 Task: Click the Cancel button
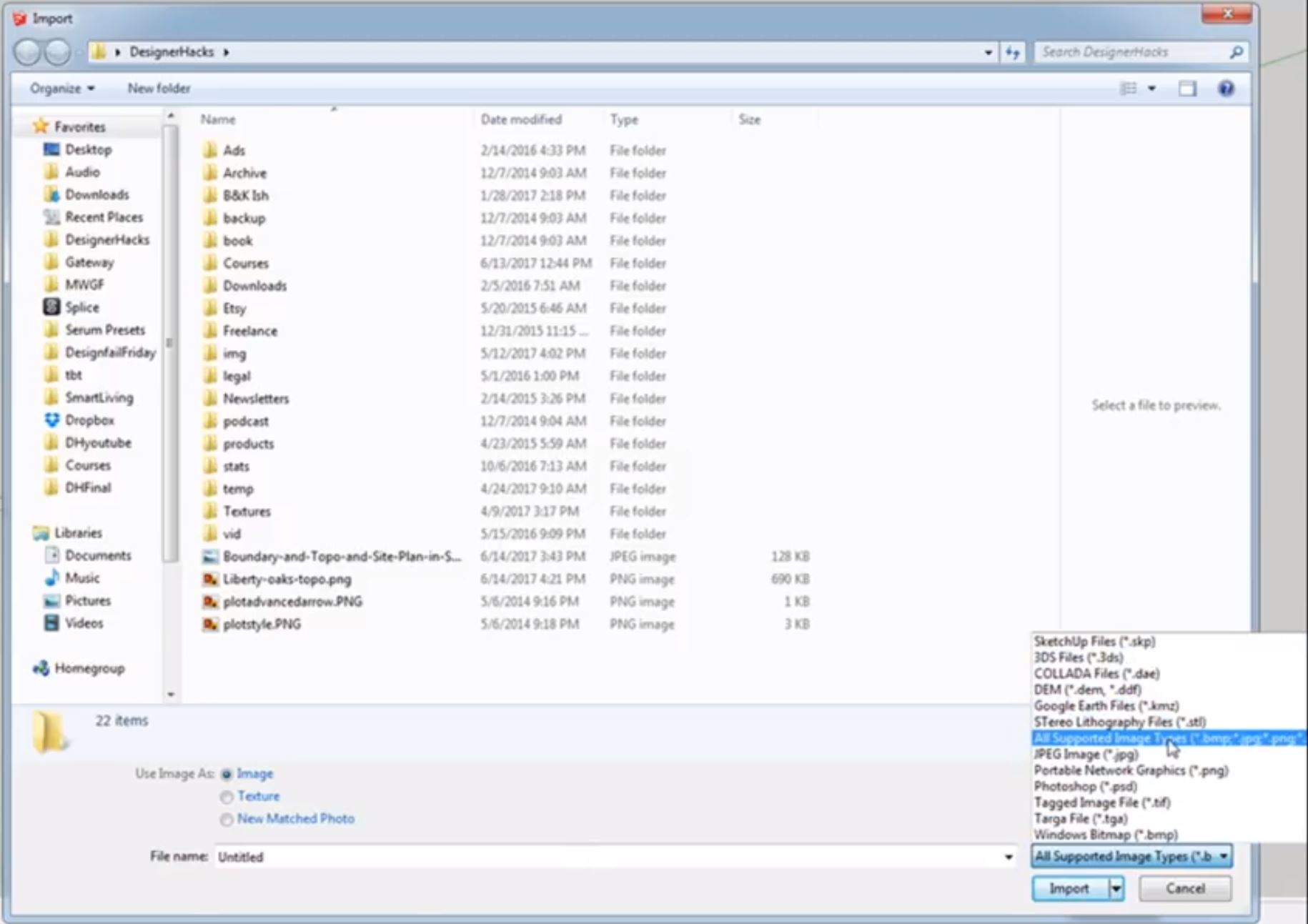1184,889
